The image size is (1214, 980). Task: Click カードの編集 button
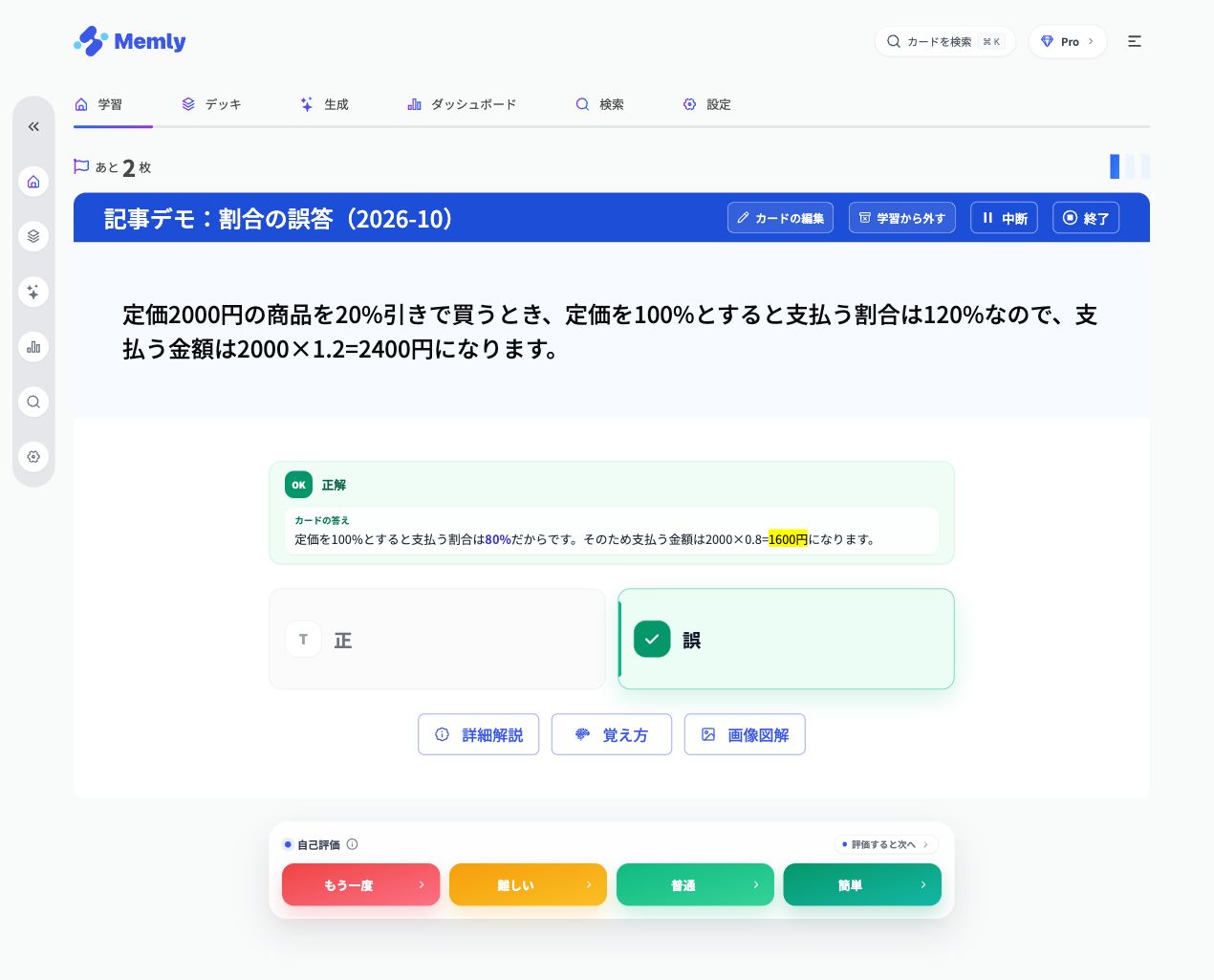(780, 218)
